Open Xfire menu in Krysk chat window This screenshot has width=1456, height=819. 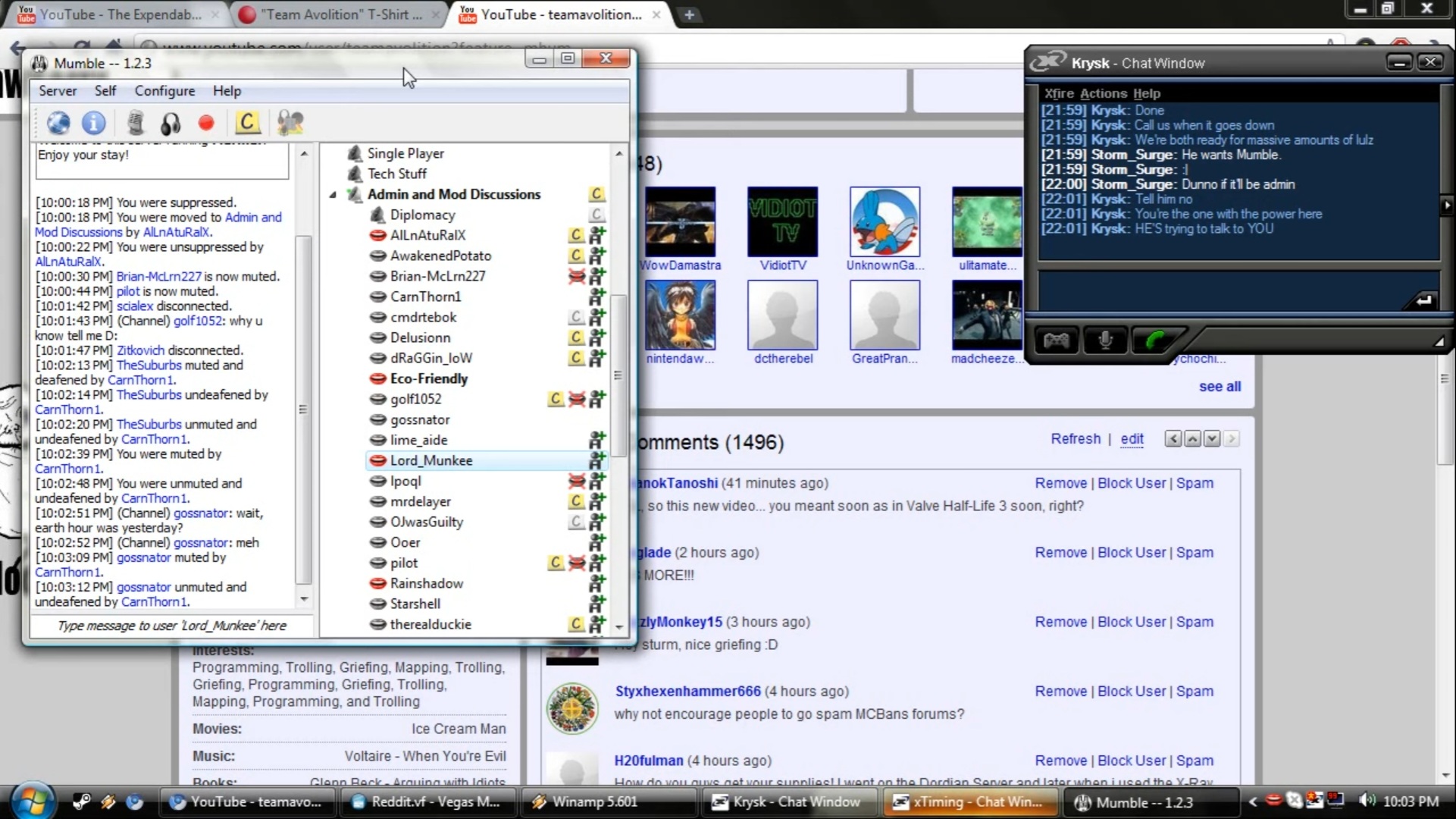(1059, 93)
